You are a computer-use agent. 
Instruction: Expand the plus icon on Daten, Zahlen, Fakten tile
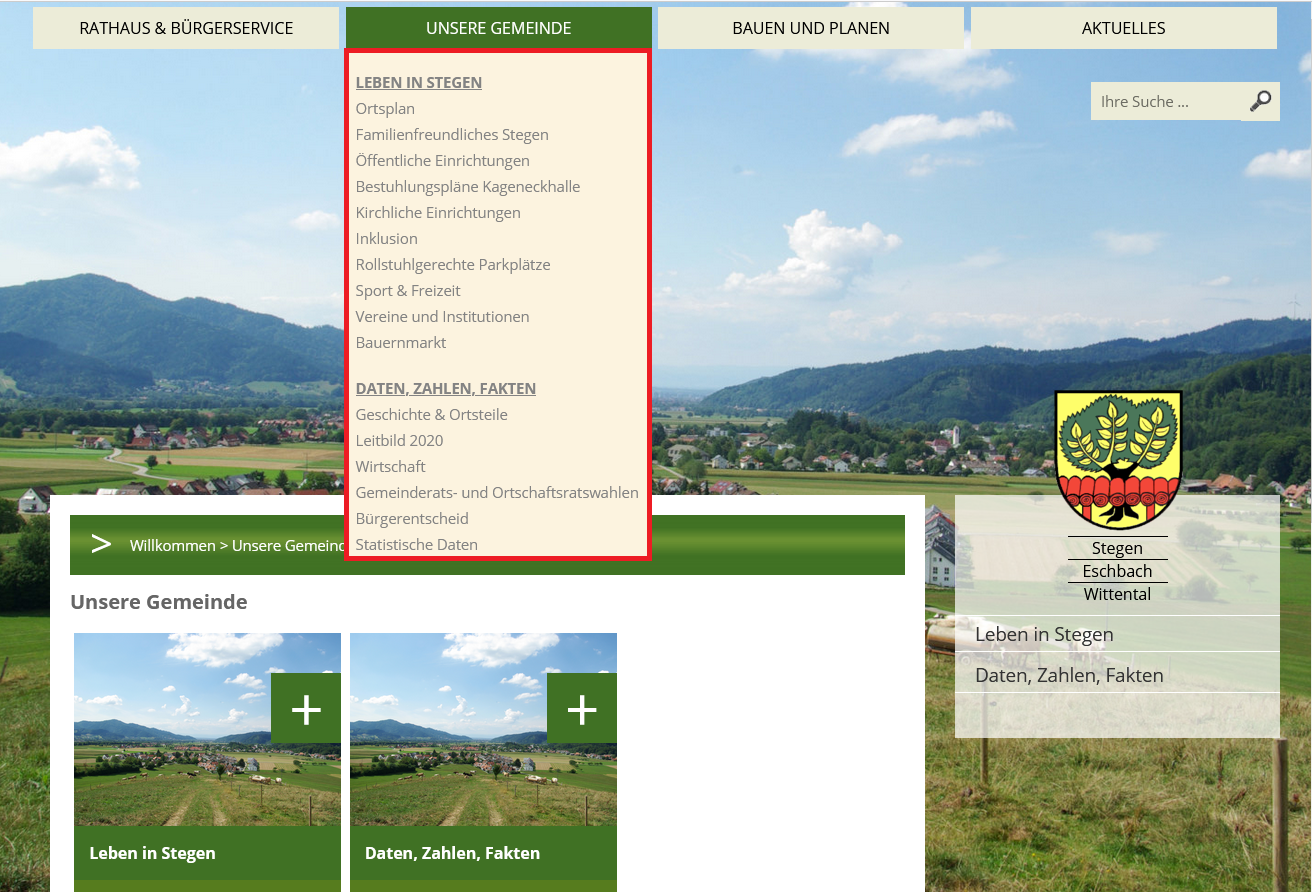point(582,709)
